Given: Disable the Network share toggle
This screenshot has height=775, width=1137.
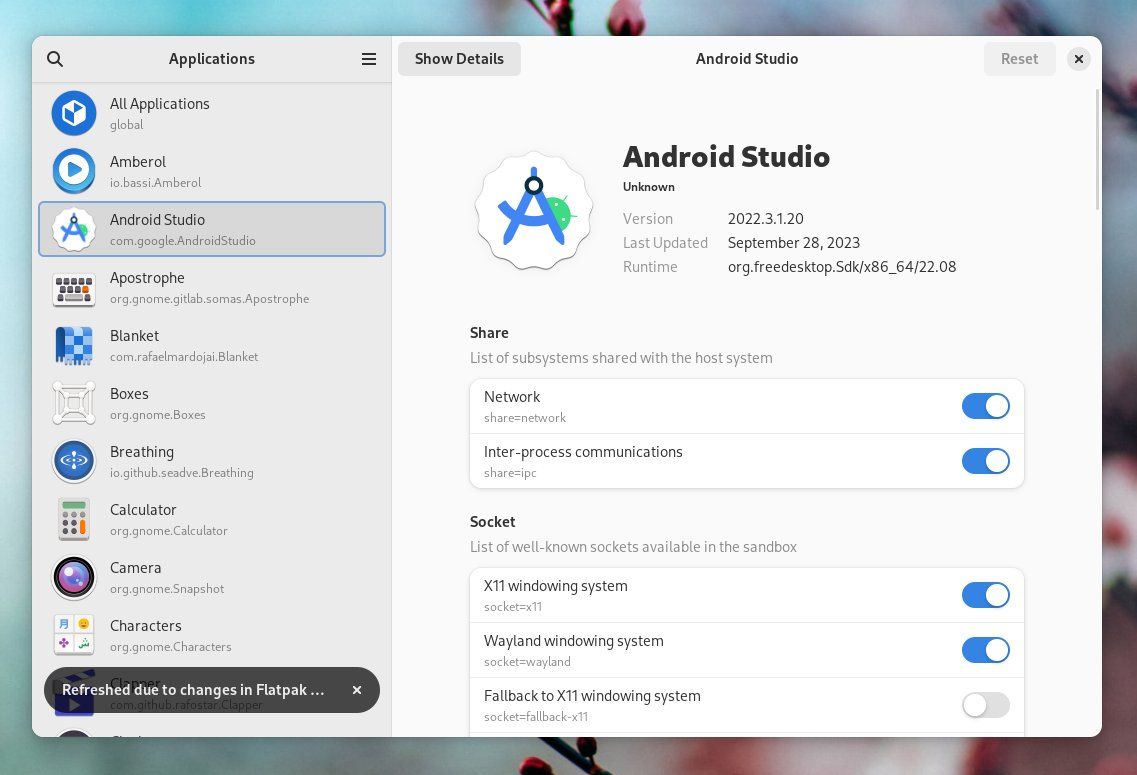Looking at the screenshot, I should point(985,406).
